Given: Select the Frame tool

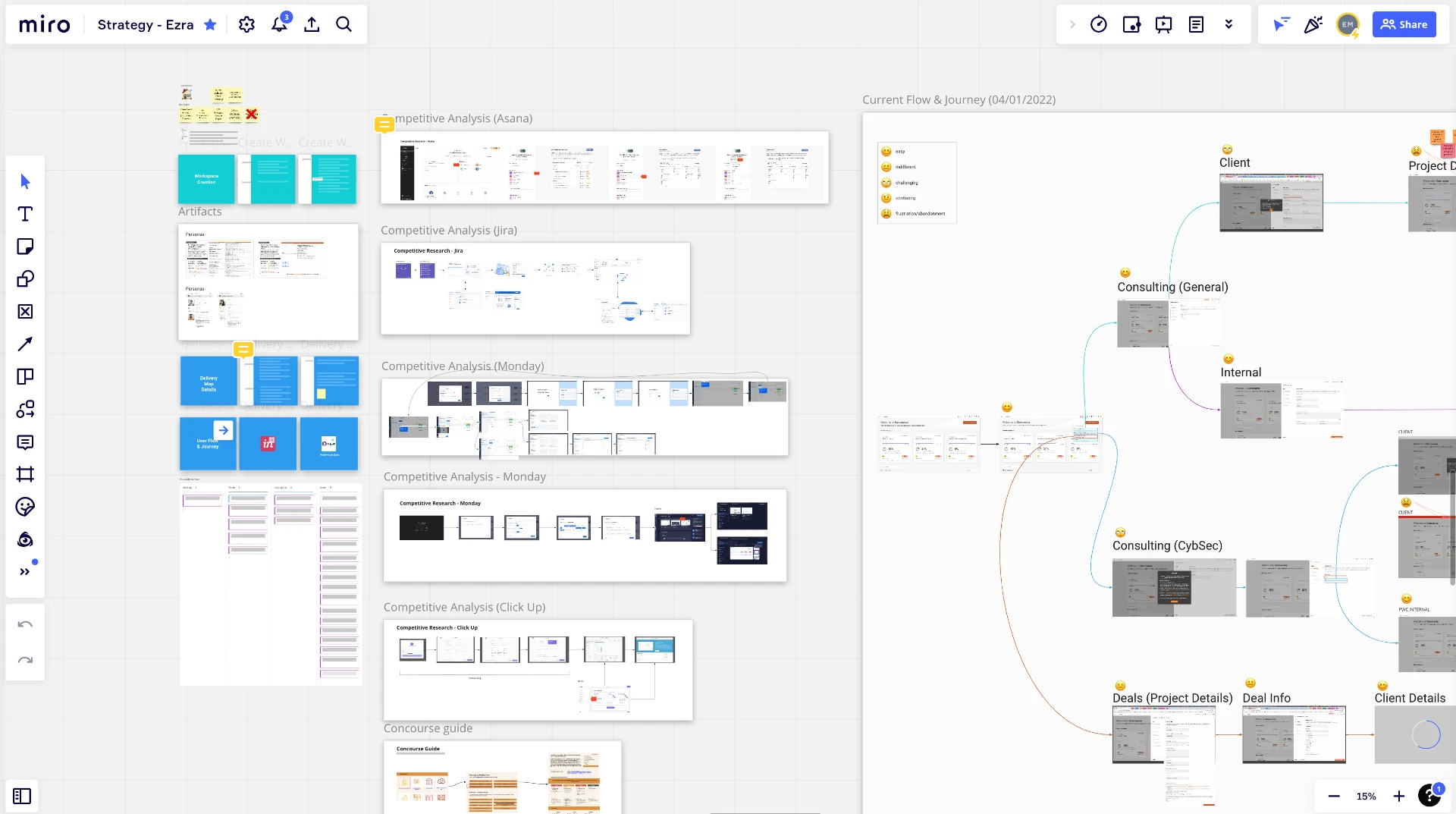Looking at the screenshot, I should [x=25, y=475].
